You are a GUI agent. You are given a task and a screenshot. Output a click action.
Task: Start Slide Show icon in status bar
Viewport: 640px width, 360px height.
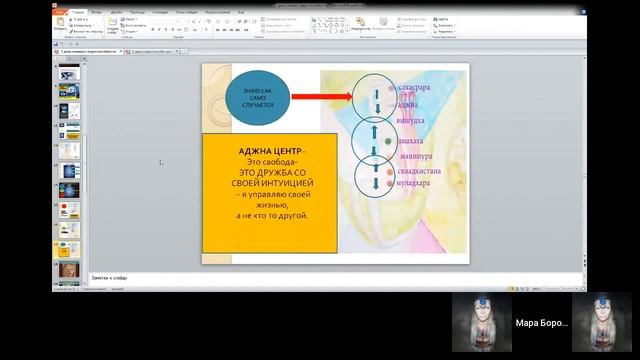[527, 289]
